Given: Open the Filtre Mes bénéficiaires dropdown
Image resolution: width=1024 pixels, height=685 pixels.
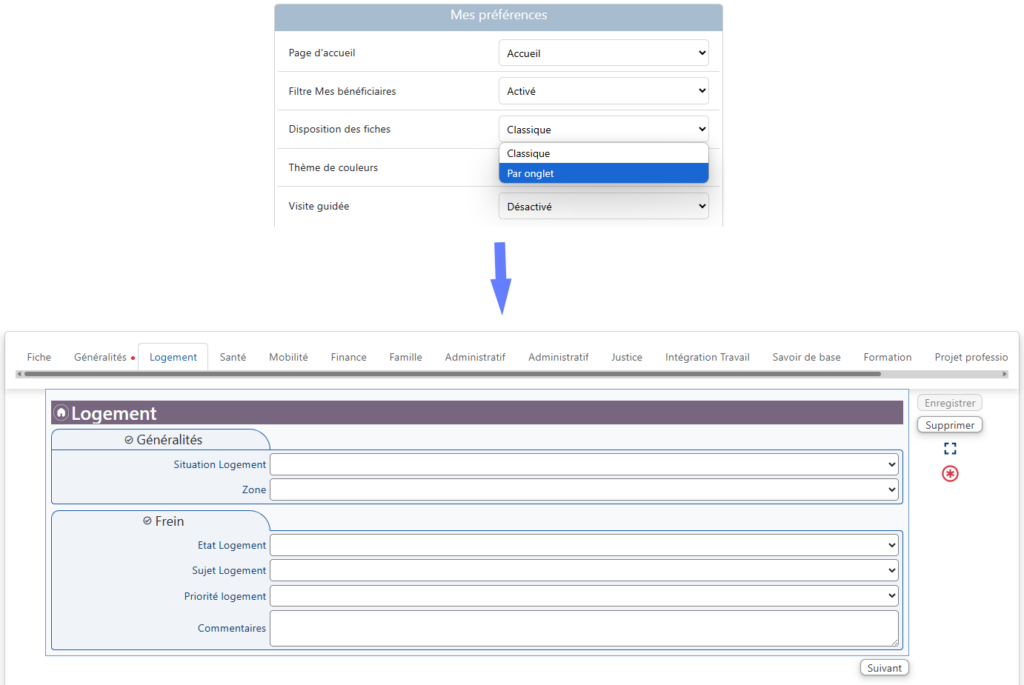Looking at the screenshot, I should point(603,91).
